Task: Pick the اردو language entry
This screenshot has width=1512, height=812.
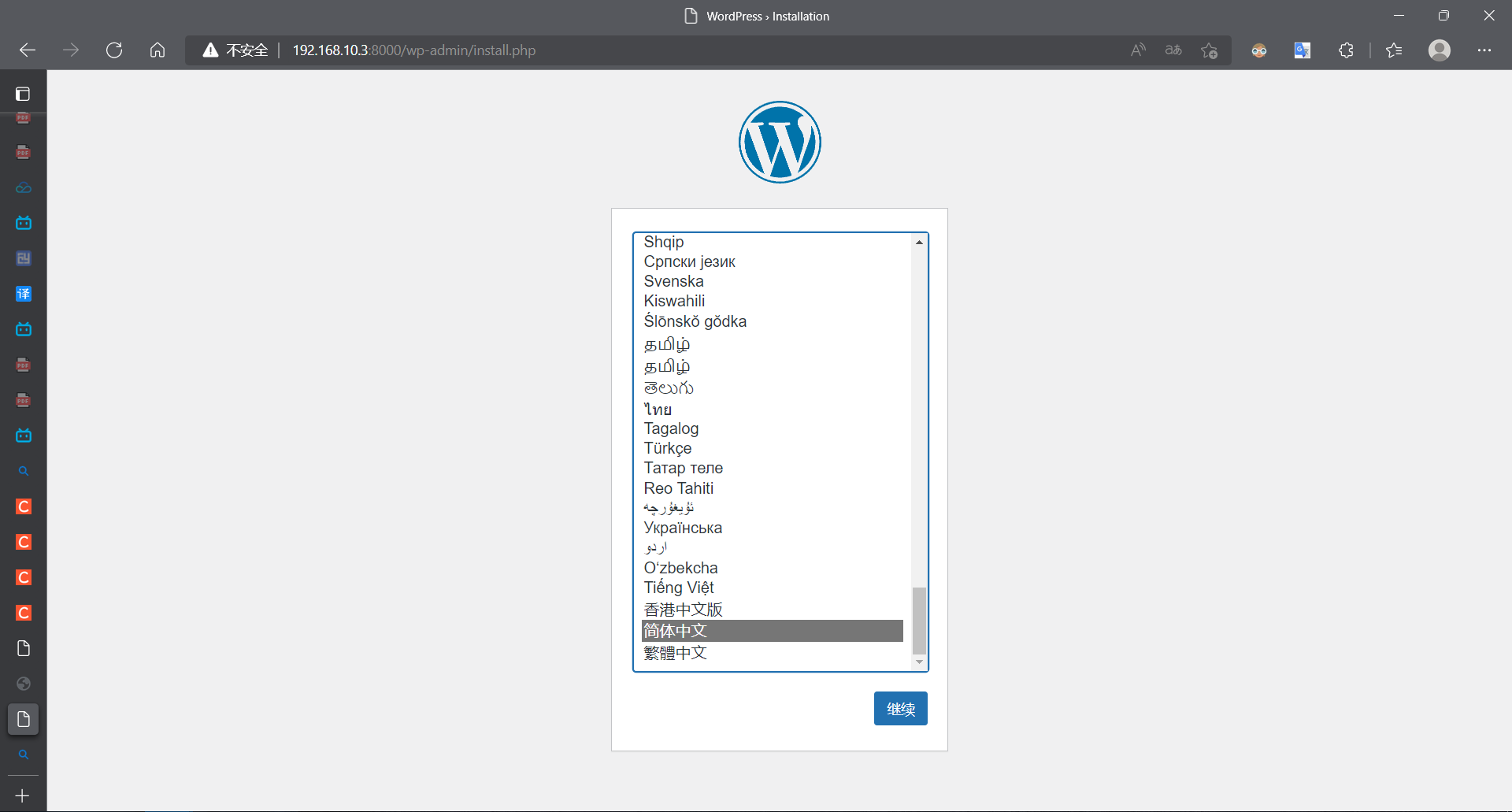Action: click(x=773, y=547)
